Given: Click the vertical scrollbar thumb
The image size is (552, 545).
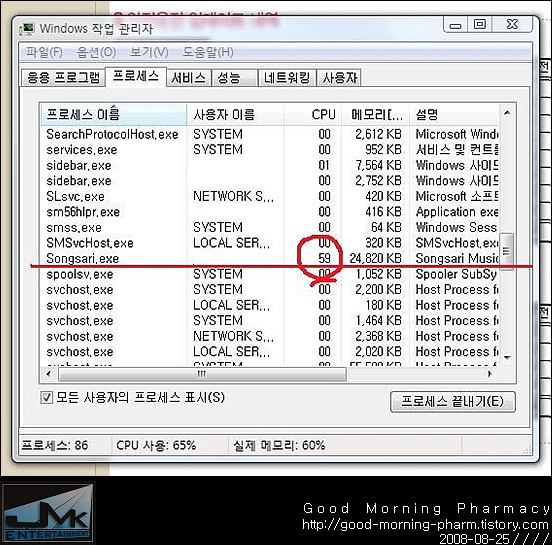Looking at the screenshot, I should [x=507, y=251].
